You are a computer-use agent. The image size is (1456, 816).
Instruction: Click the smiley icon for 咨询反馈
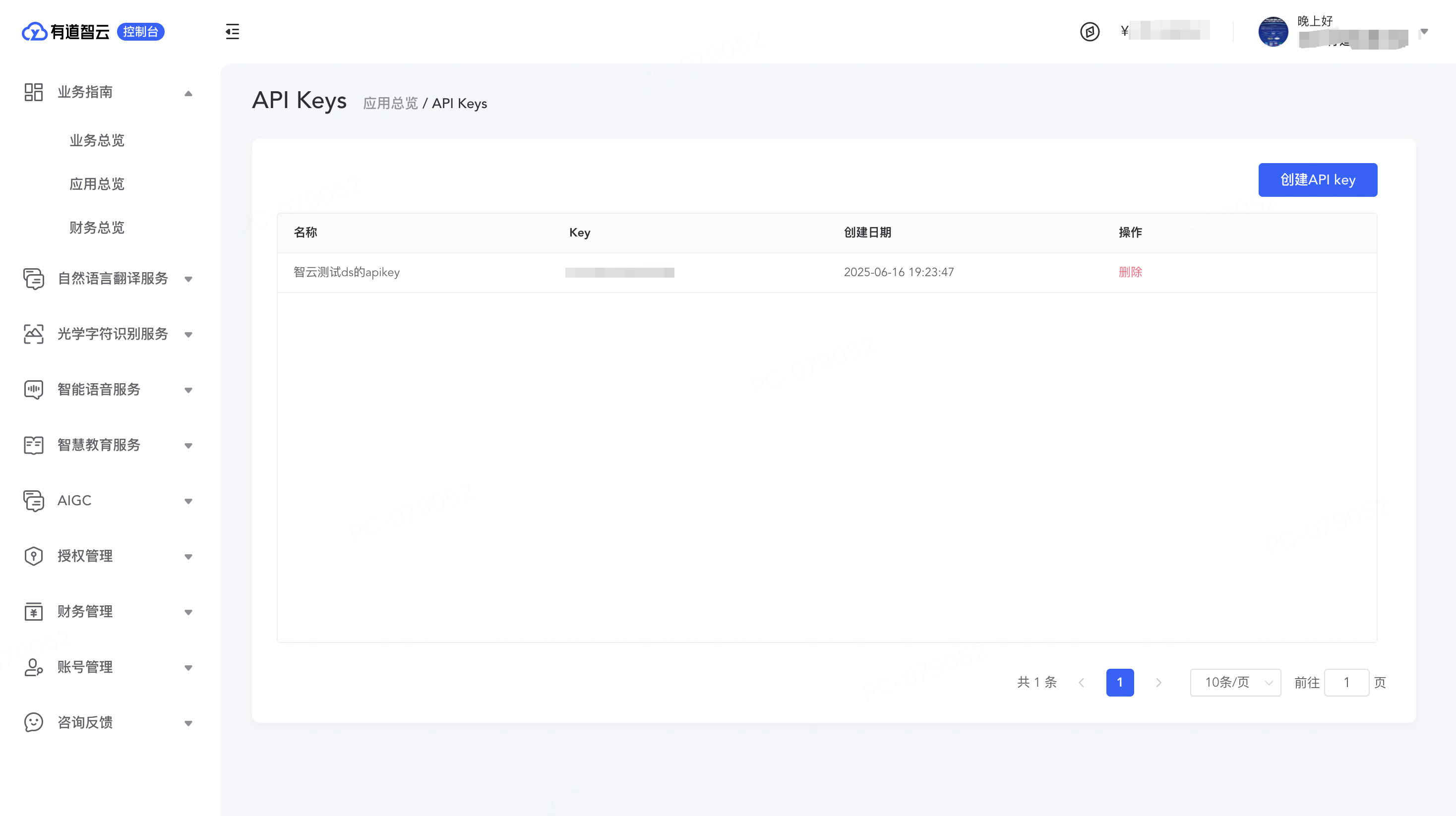click(33, 722)
